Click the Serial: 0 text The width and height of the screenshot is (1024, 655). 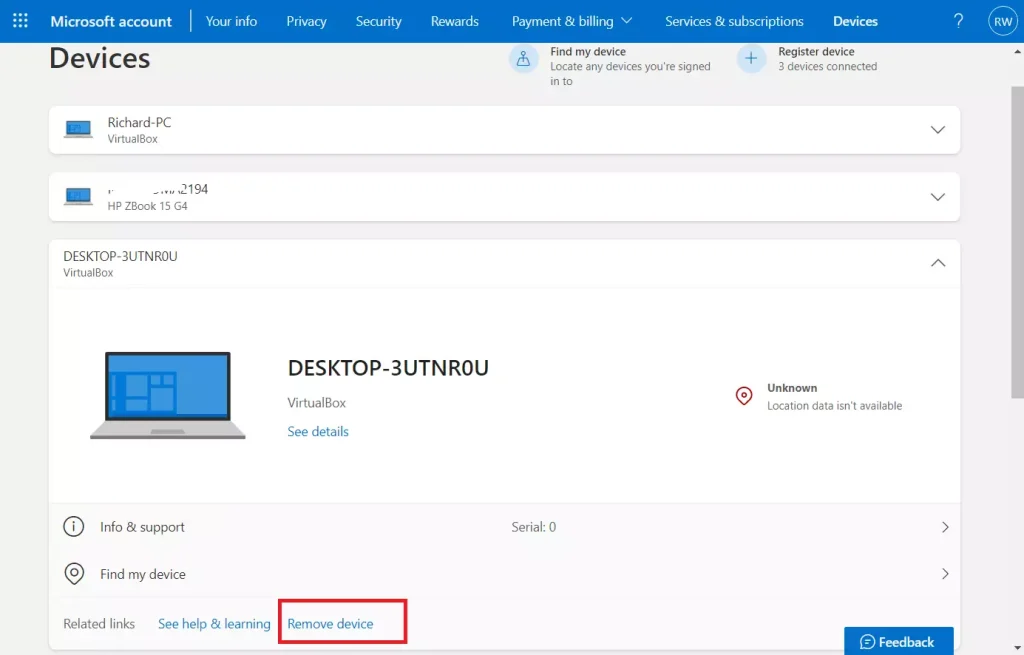pyautogui.click(x=534, y=527)
